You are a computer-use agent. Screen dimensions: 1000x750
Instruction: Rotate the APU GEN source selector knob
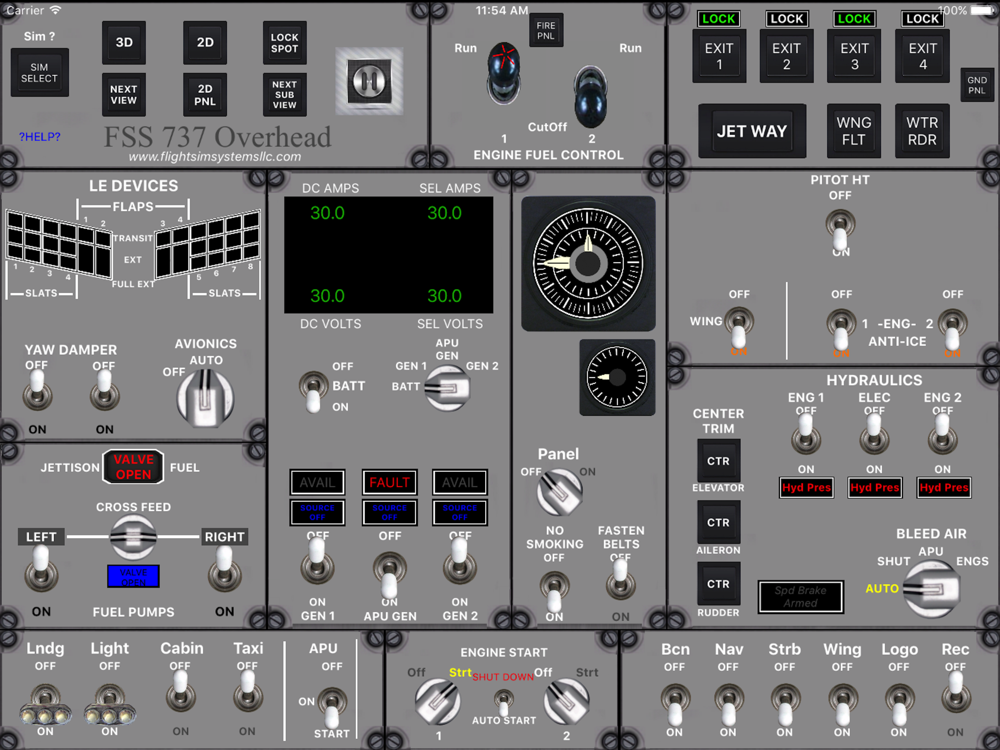[x=448, y=388]
